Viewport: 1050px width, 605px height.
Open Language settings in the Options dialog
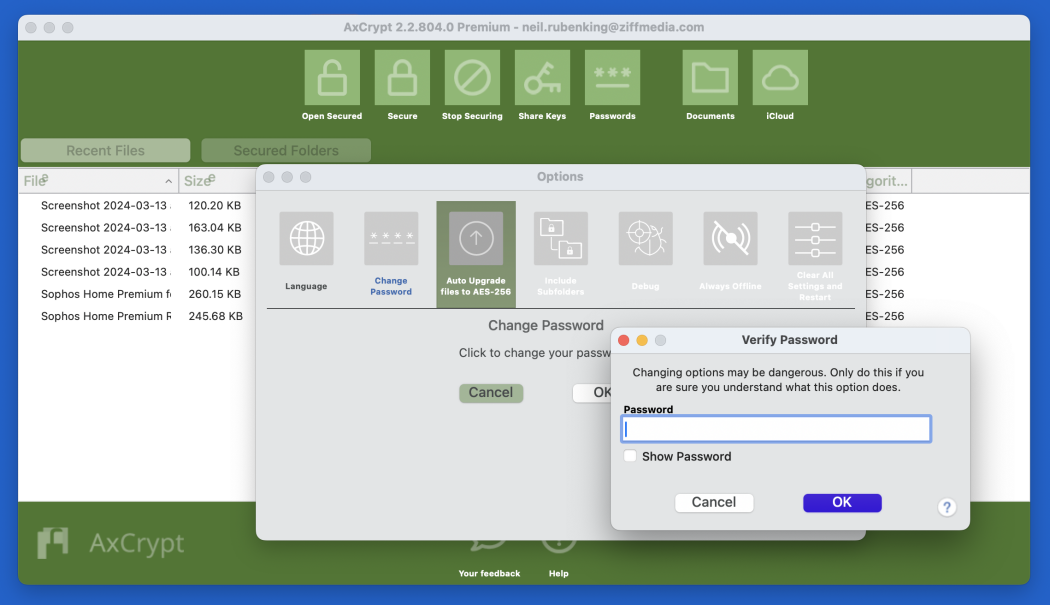pos(306,238)
